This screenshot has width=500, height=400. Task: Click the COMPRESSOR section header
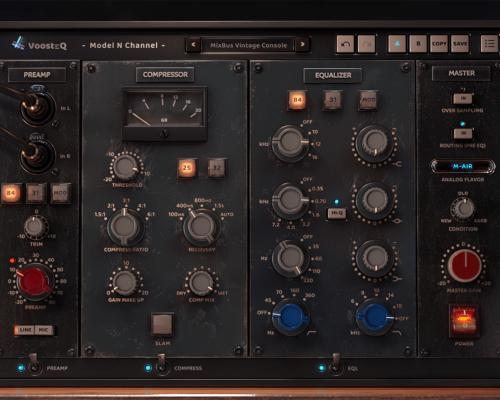(x=165, y=75)
